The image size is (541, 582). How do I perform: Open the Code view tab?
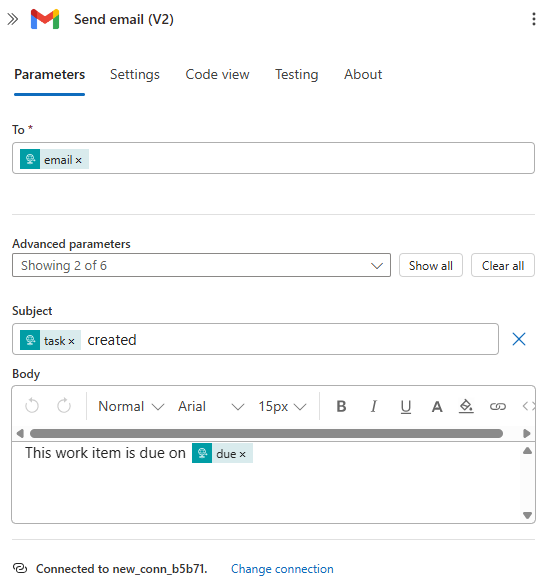pos(217,74)
